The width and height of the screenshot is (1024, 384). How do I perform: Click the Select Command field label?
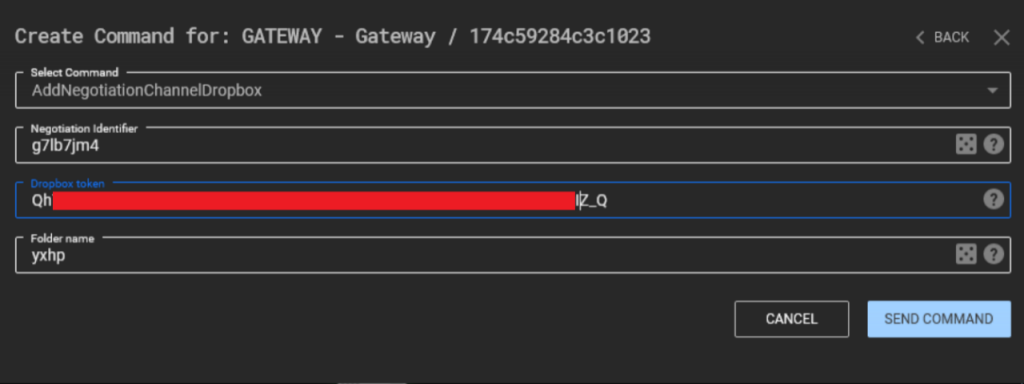[74, 72]
